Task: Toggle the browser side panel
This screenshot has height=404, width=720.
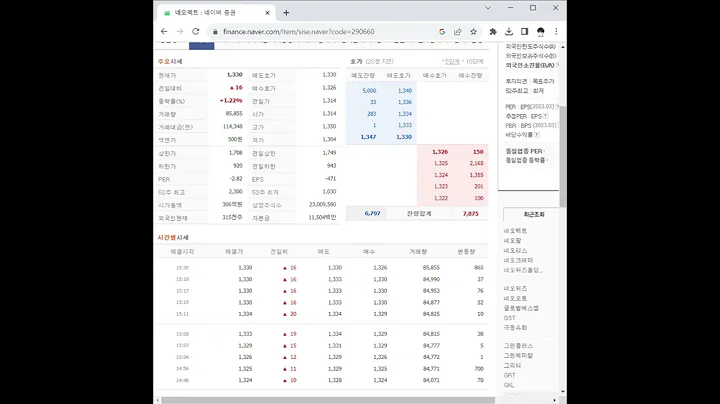Action: pyautogui.click(x=524, y=32)
